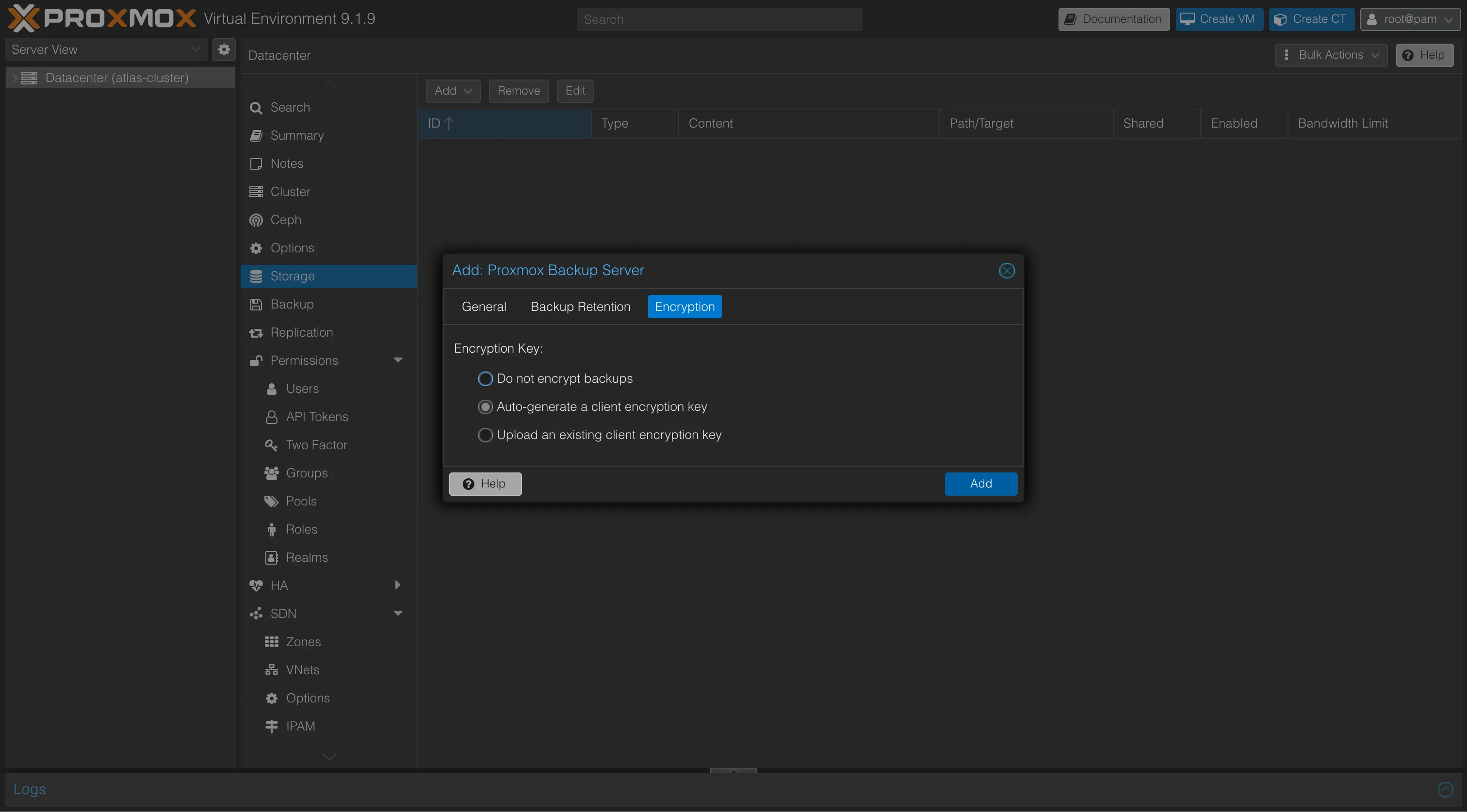Click the gear settings icon beside Server View
This screenshot has height=812, width=1467.
click(224, 49)
